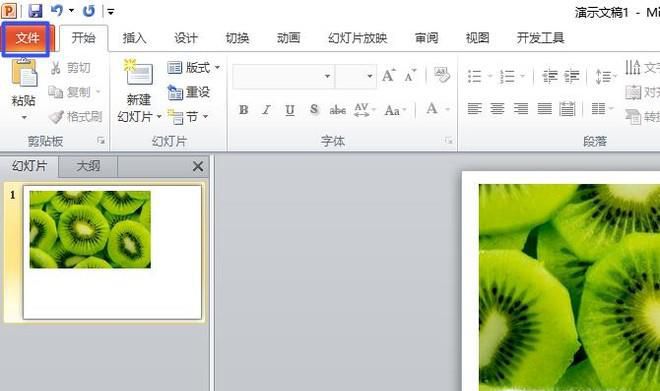Click the clear formatting icon
Viewport: 660px width, 391px height.
click(442, 75)
